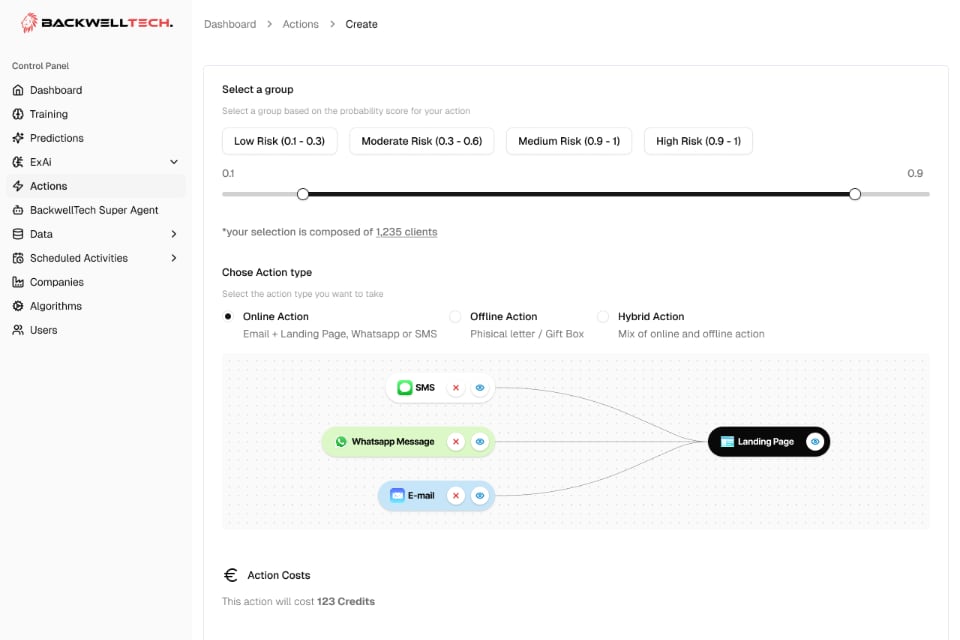
Task: Click the Dashboard house icon in sidebar
Action: click(18, 90)
